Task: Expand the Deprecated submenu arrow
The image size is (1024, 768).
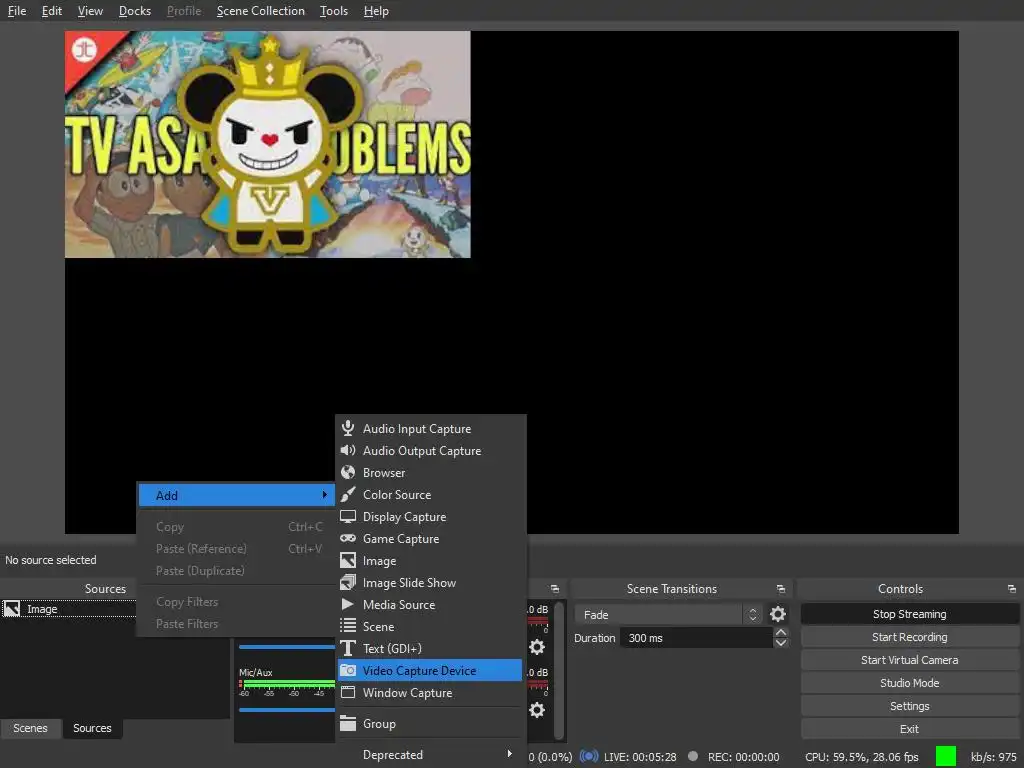Action: click(509, 754)
